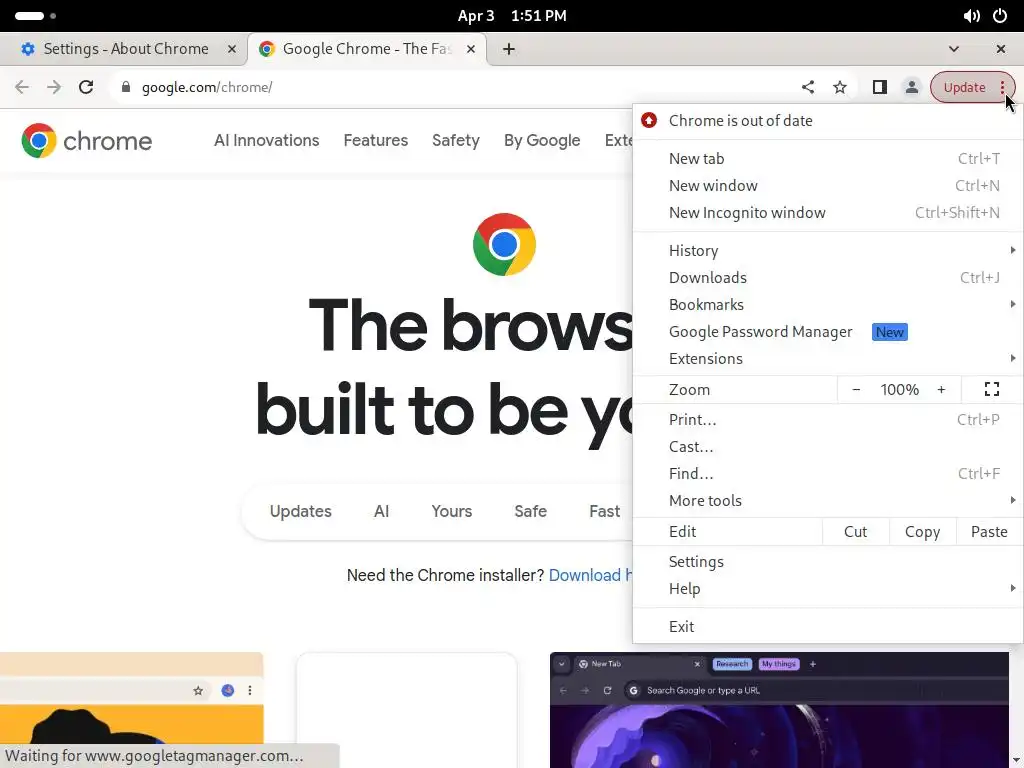Select the Google Chrome - The Fast tab
The height and width of the screenshot is (768, 1024).
[x=366, y=49]
